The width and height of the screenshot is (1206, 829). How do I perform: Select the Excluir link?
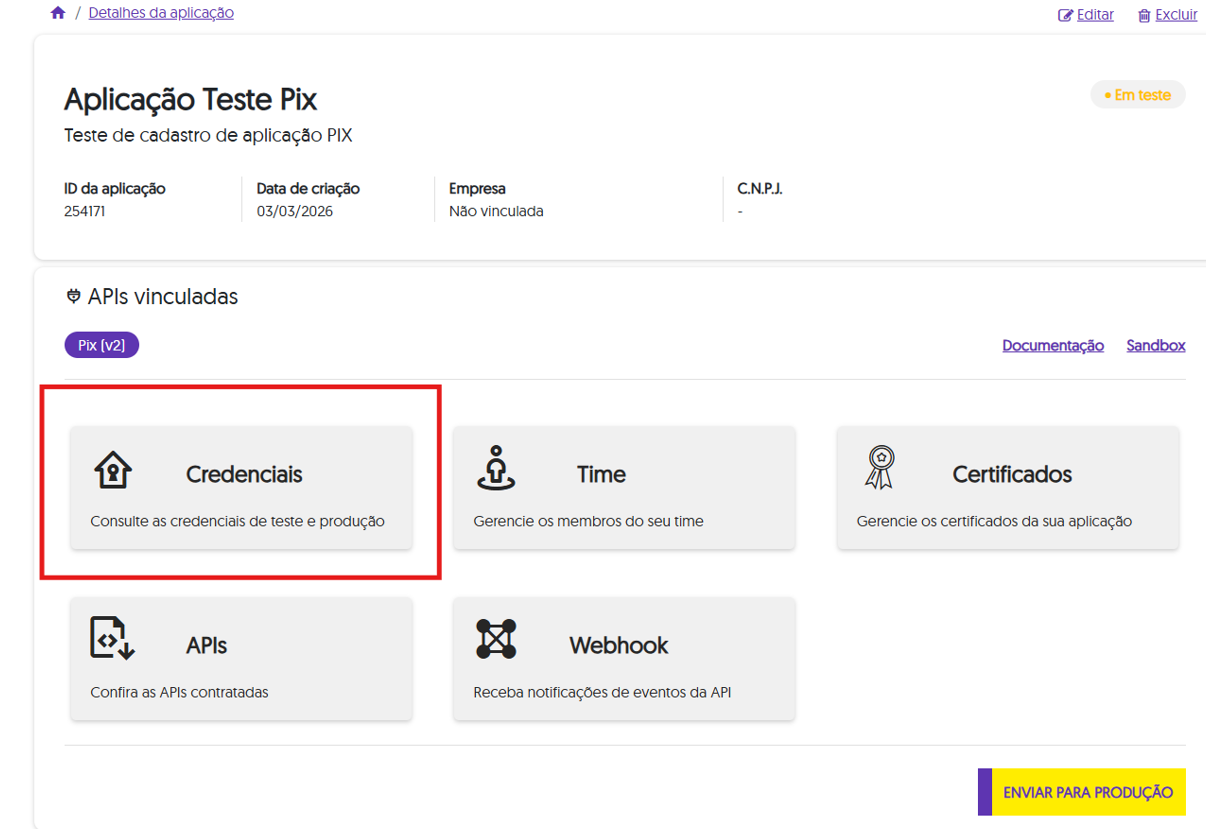pos(1176,15)
